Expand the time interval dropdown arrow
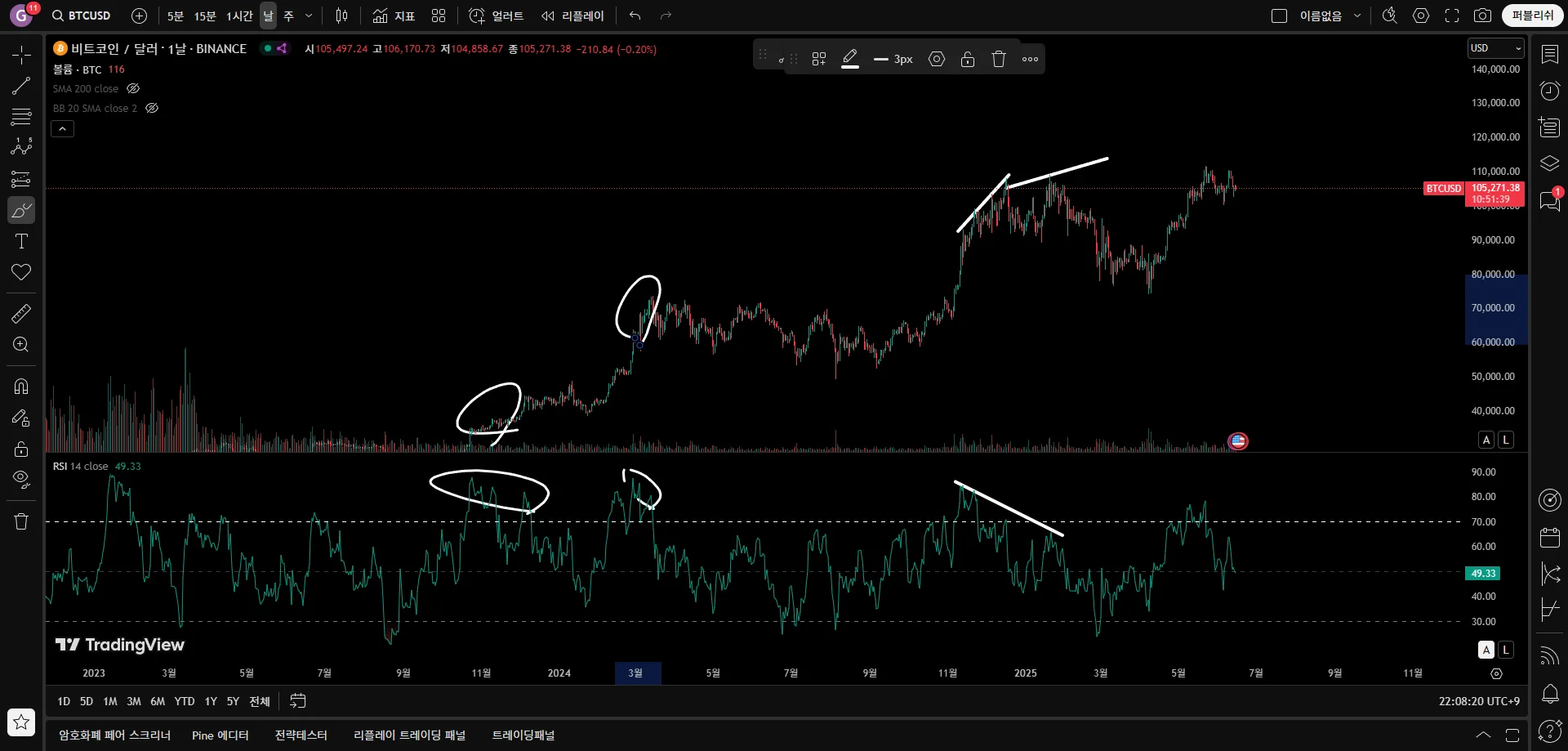The width and height of the screenshot is (1568, 751). (309, 16)
